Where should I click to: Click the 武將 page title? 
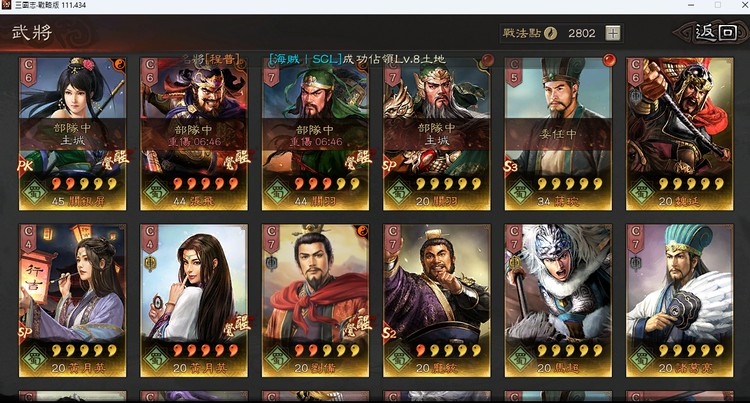tap(32, 33)
